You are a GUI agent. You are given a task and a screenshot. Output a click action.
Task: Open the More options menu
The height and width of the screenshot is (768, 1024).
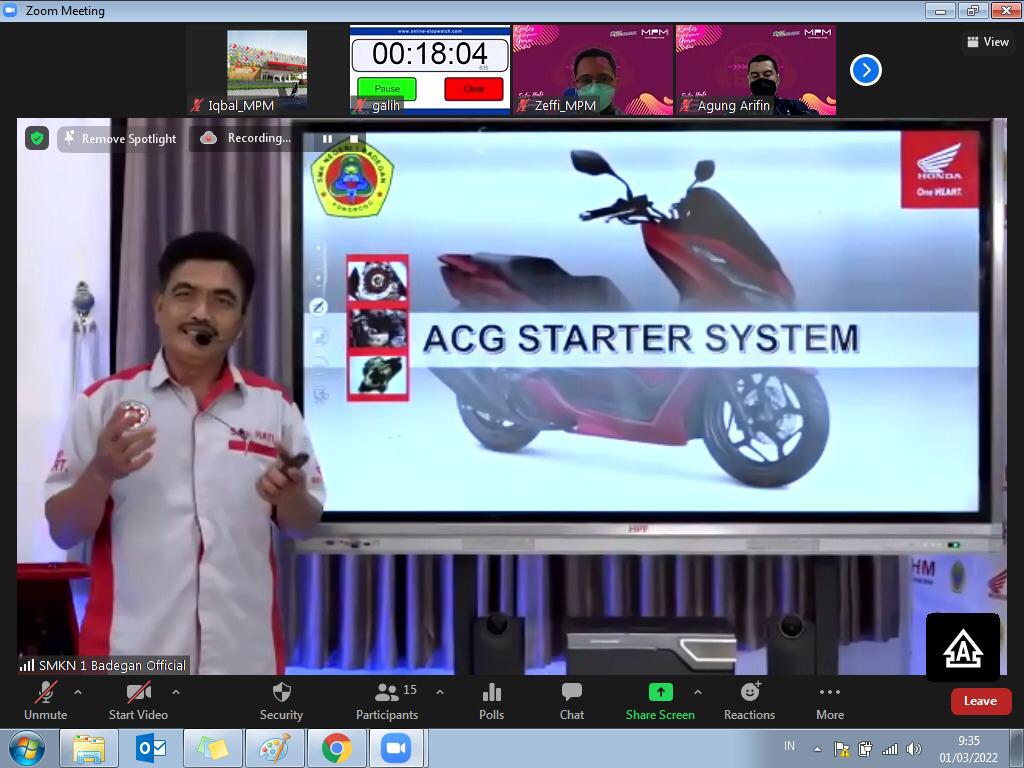tap(830, 700)
